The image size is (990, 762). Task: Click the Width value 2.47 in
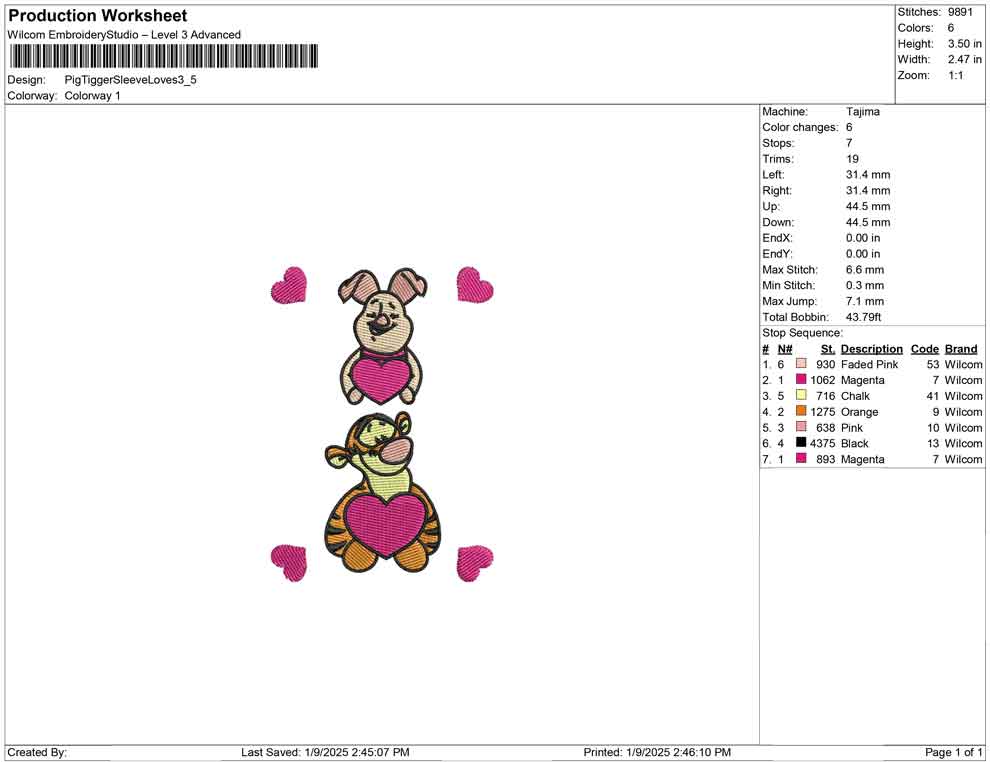click(964, 59)
